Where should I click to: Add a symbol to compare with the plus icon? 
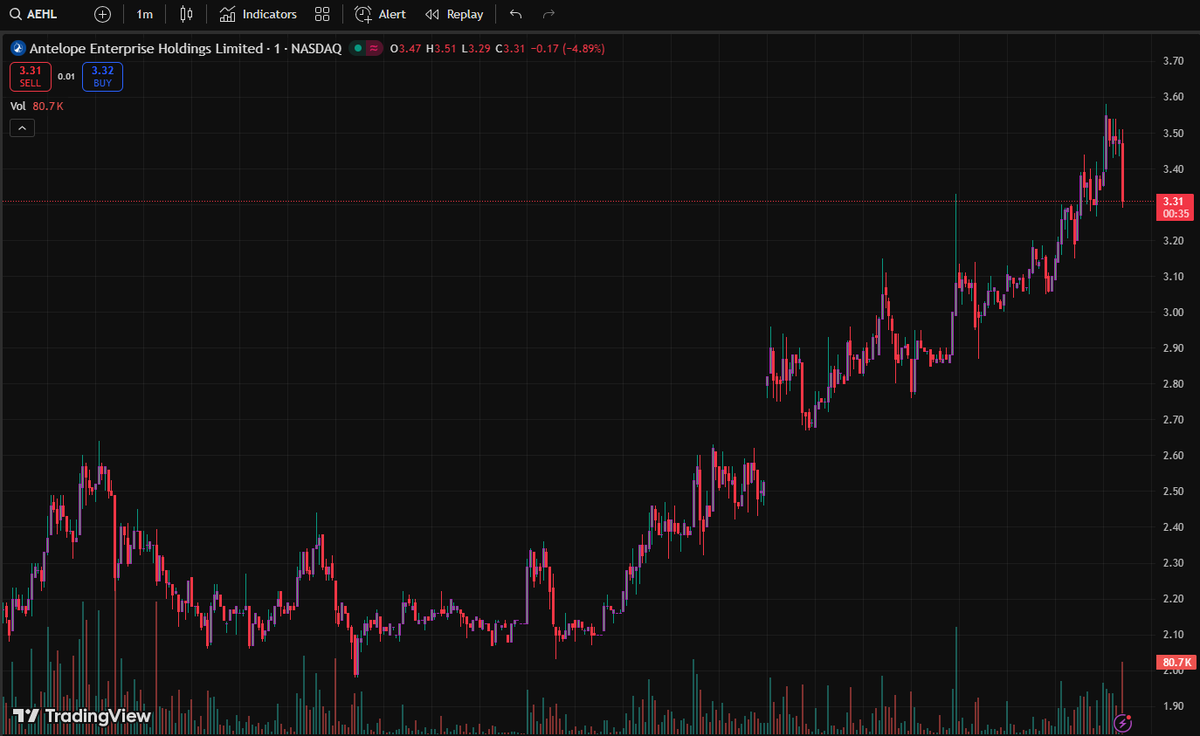102,14
